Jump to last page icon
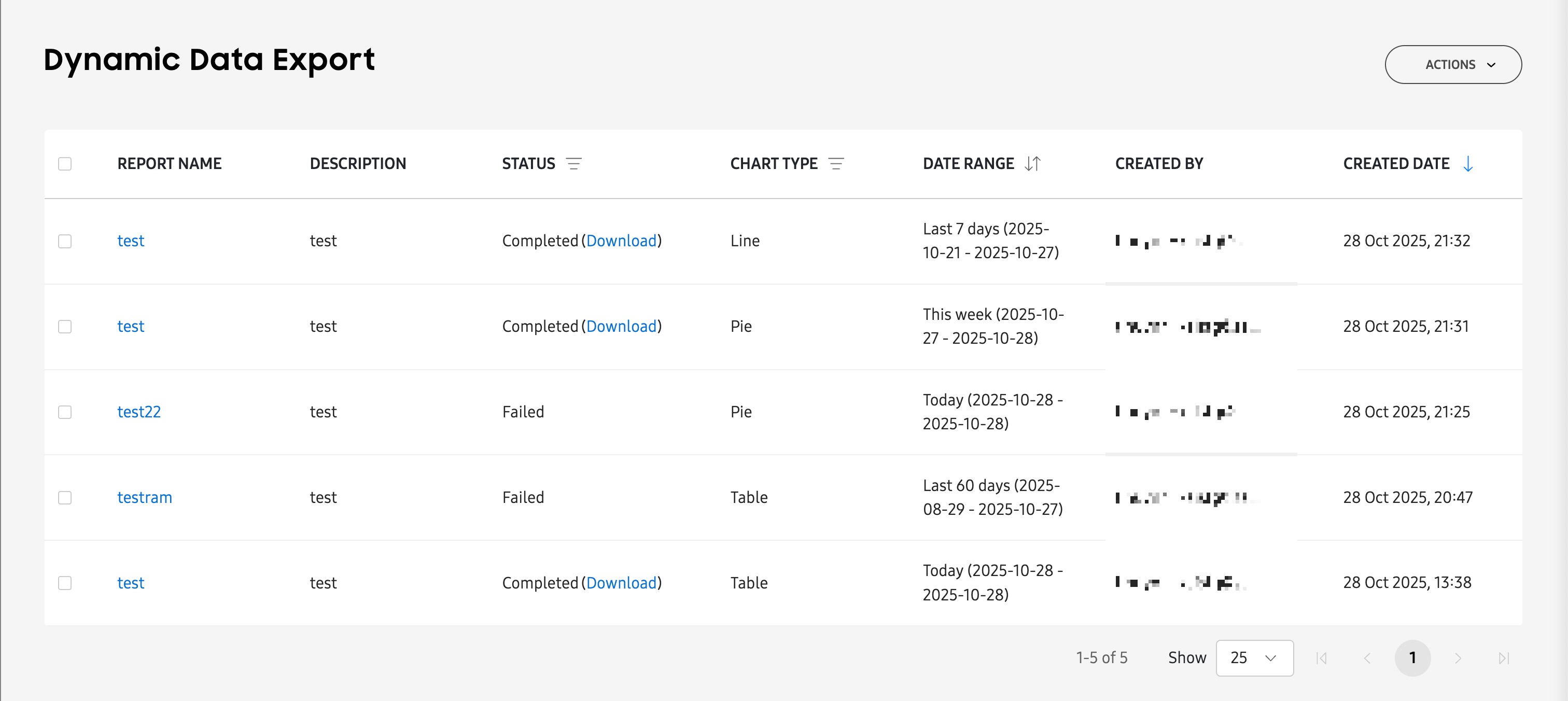 [x=1504, y=658]
